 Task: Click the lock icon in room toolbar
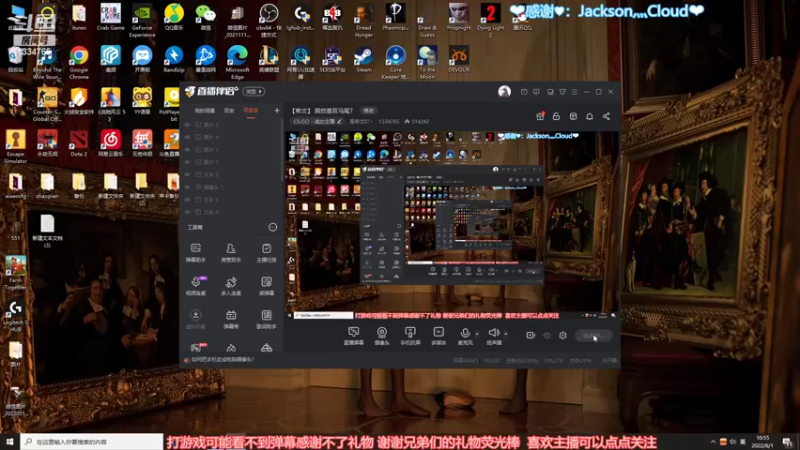point(556,116)
